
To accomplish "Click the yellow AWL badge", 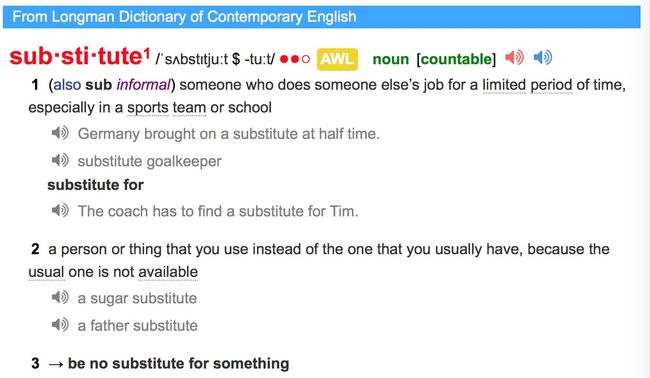I will (337, 59).
